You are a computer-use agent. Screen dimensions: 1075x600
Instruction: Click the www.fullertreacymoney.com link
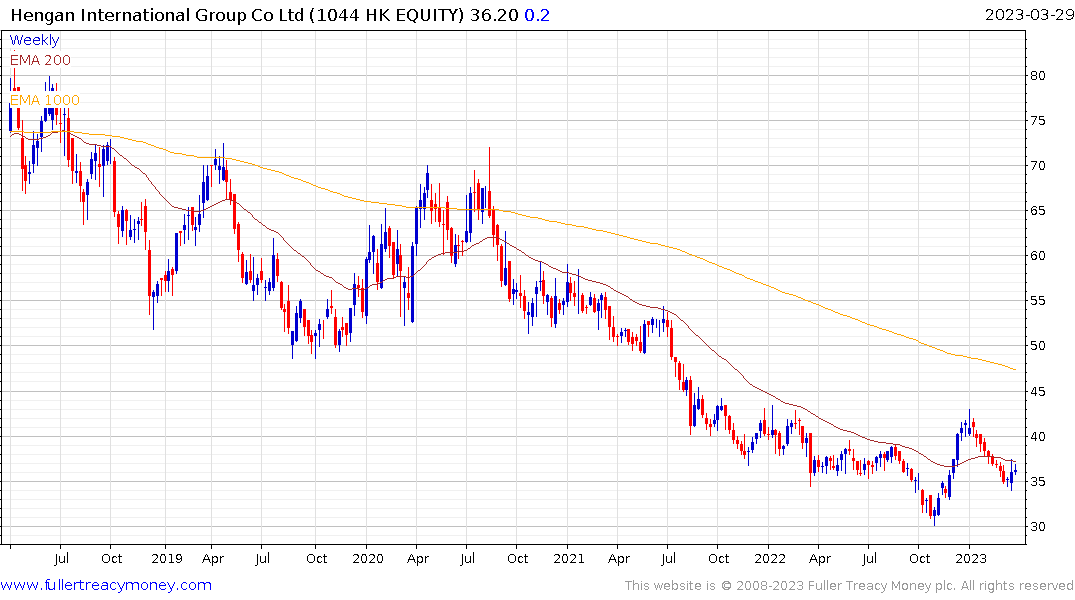[106, 585]
